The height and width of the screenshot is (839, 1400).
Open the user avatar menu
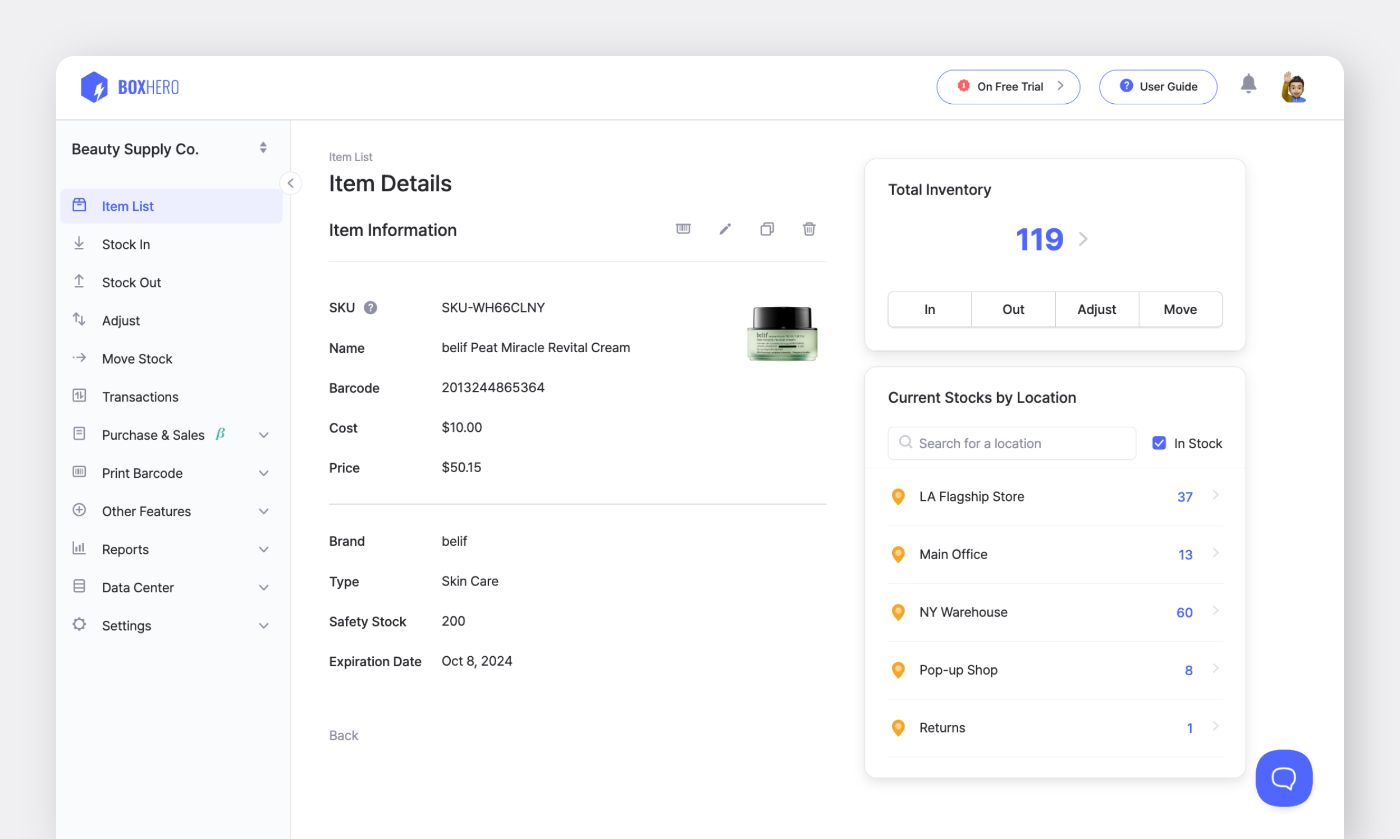pyautogui.click(x=1294, y=87)
